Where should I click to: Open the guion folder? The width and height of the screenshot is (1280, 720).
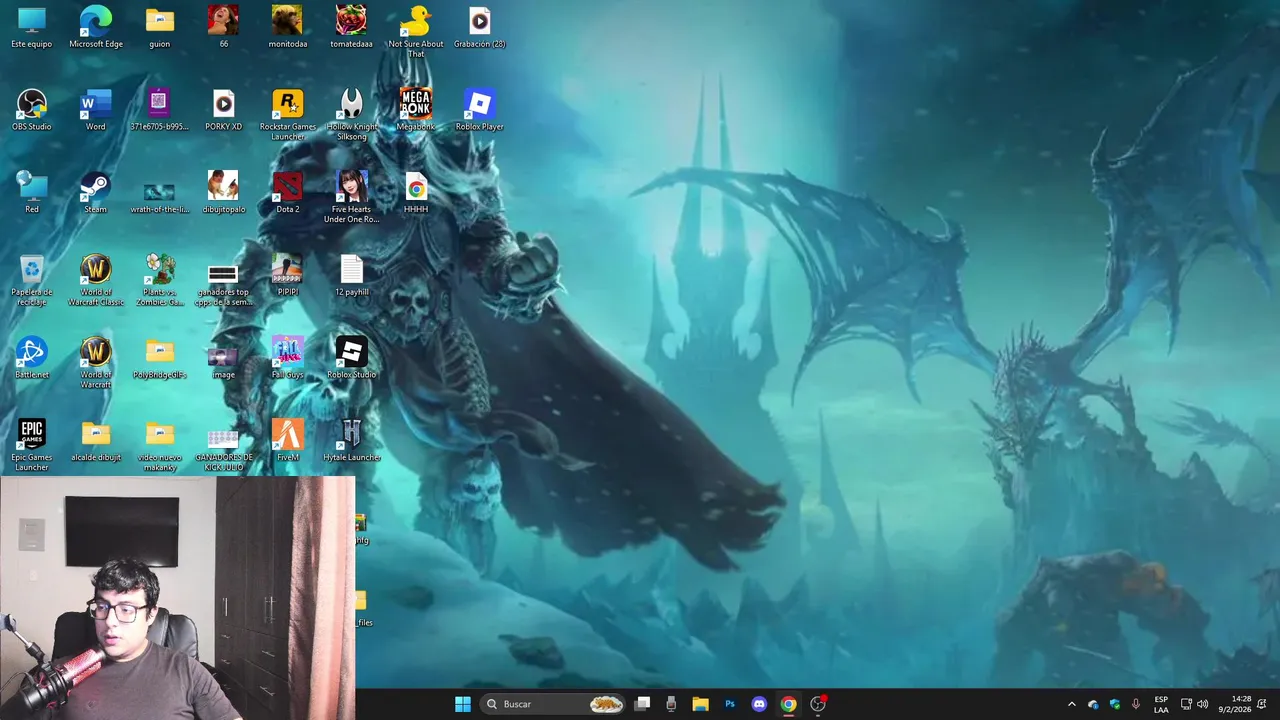(x=160, y=27)
